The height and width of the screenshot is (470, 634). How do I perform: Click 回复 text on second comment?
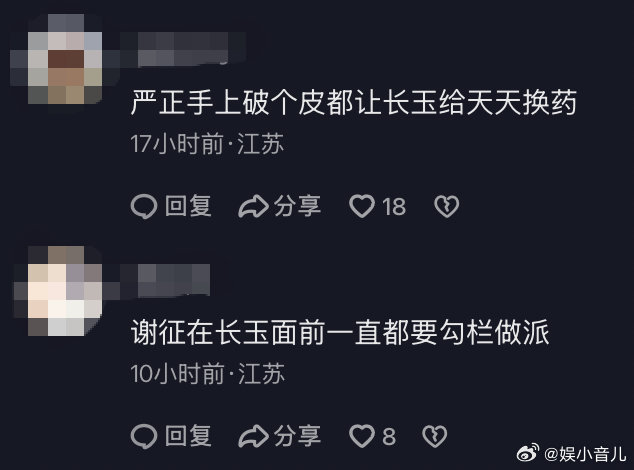188,436
